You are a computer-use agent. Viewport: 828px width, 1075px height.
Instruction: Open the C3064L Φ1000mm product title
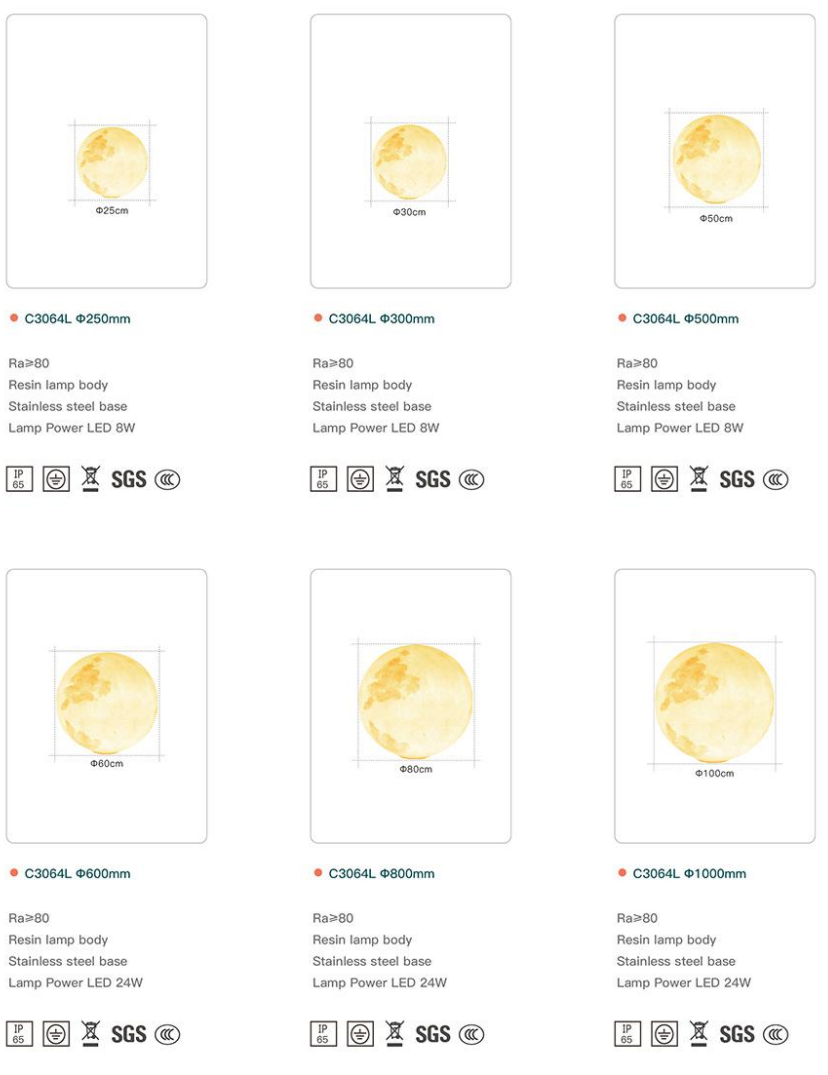point(689,874)
